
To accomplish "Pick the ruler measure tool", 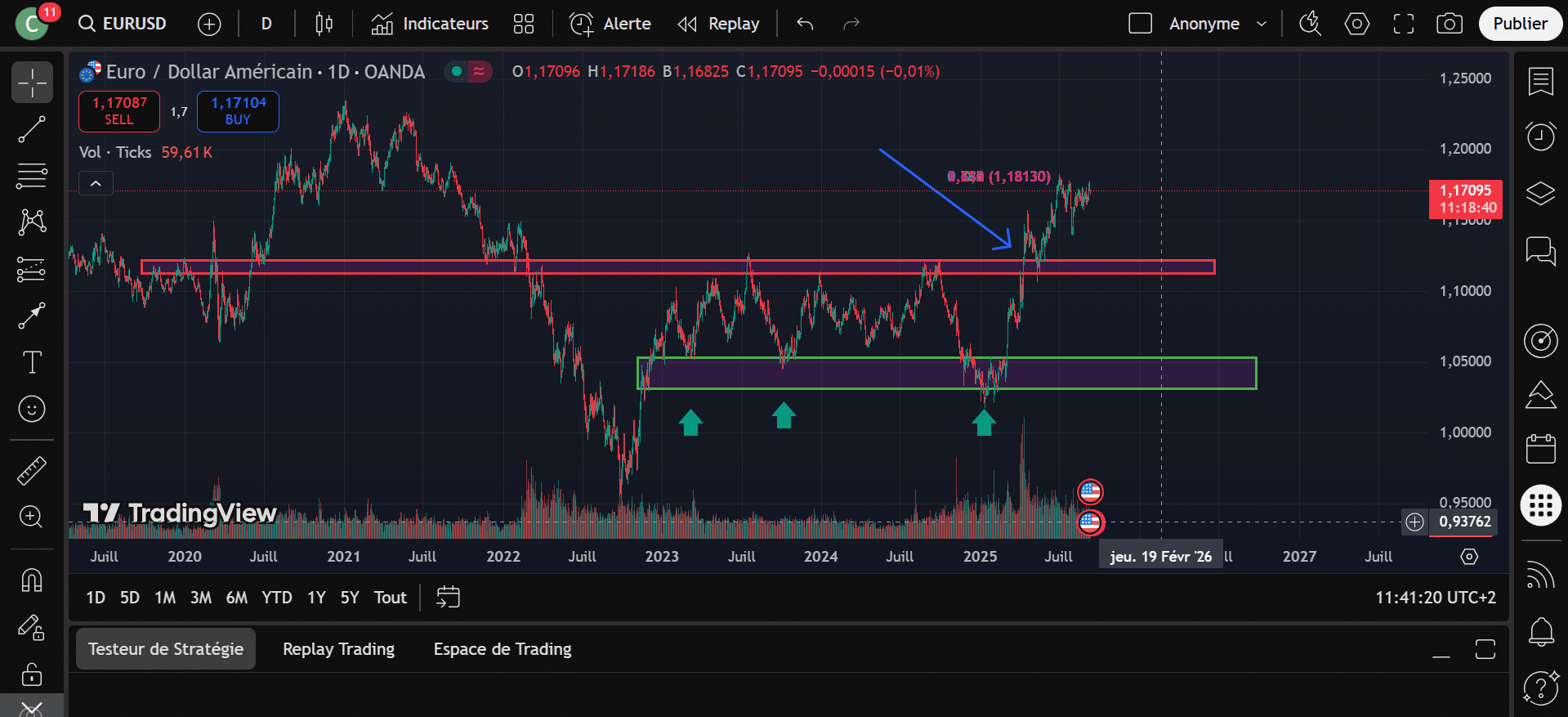I will [x=32, y=471].
